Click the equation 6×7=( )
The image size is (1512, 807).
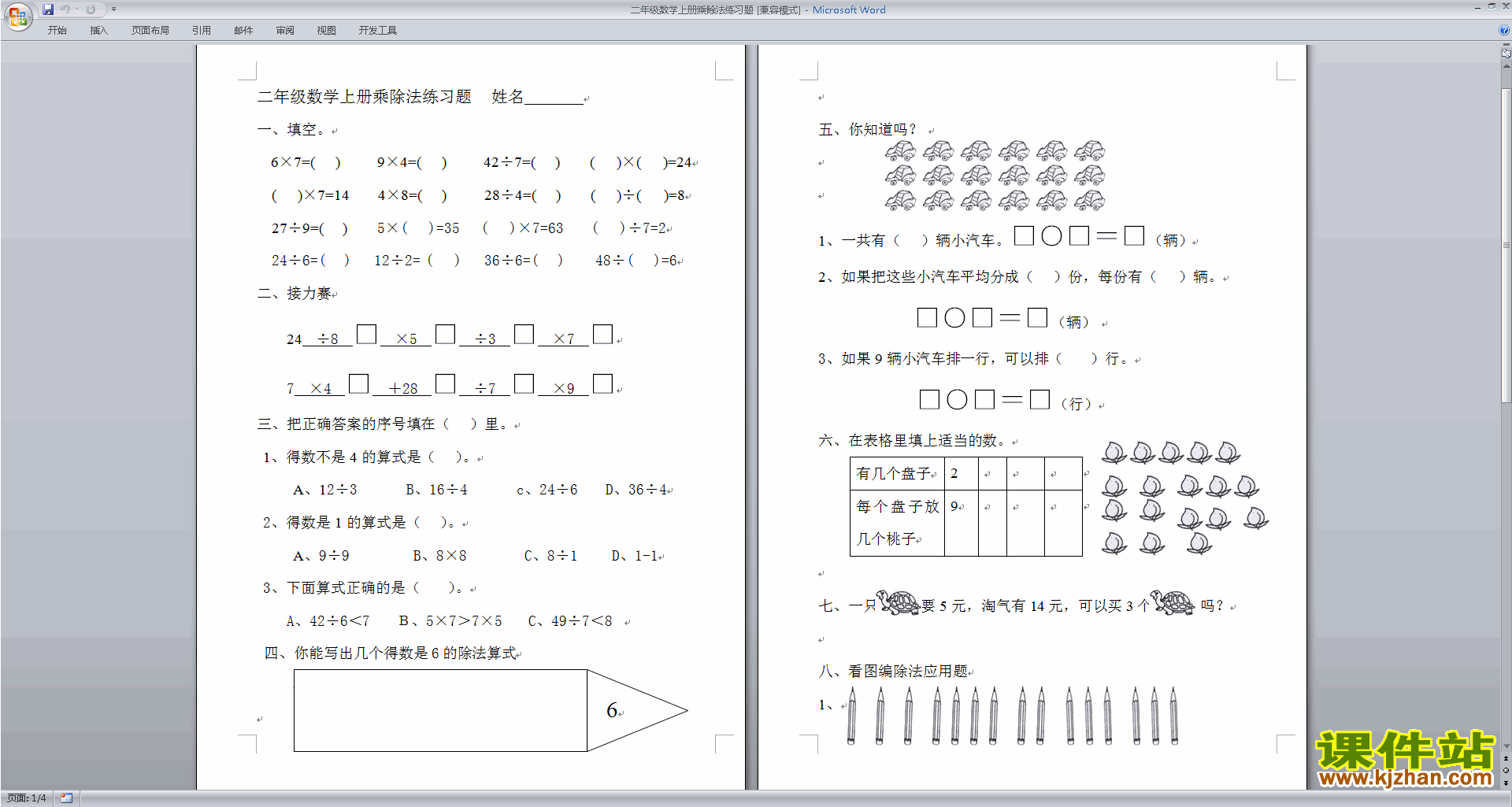(x=306, y=162)
